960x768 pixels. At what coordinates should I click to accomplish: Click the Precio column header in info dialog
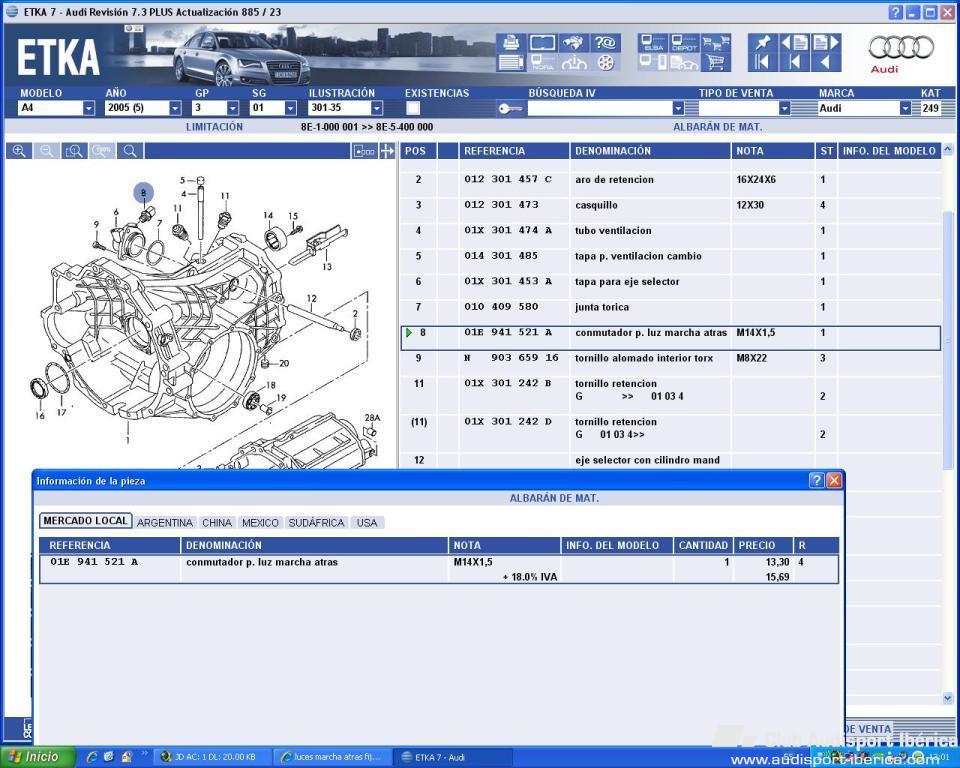click(763, 545)
